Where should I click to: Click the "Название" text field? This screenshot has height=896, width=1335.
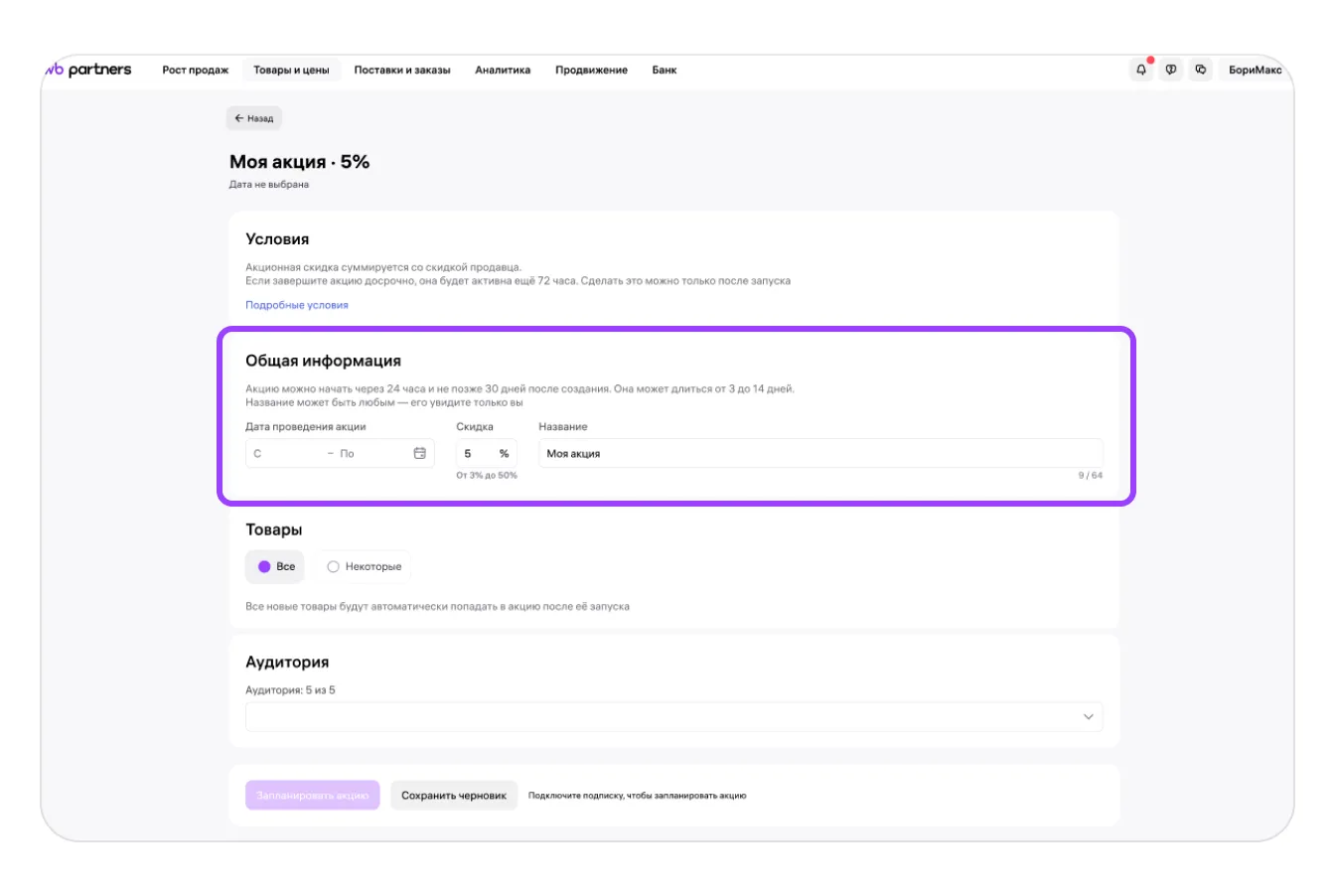point(819,453)
